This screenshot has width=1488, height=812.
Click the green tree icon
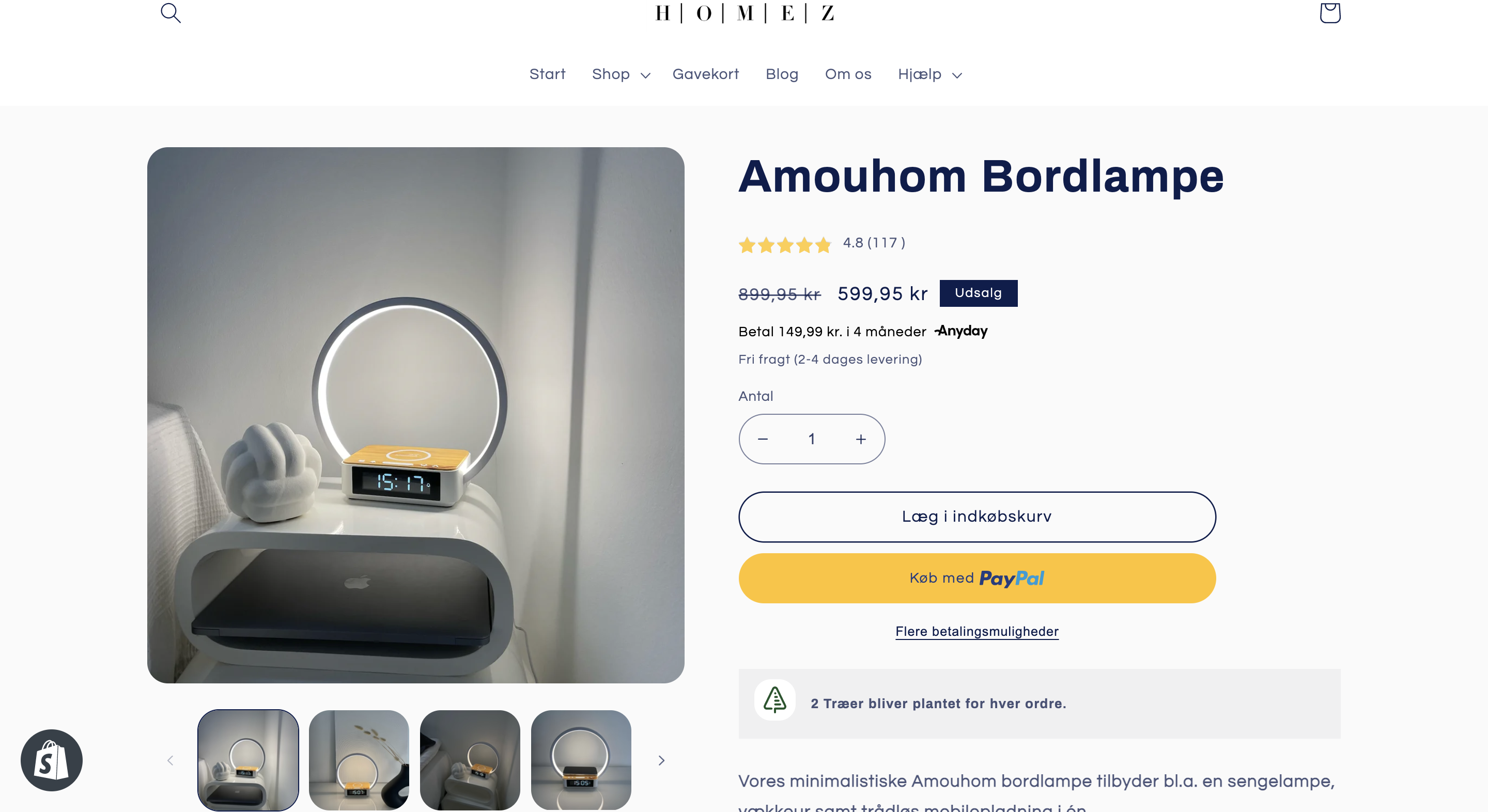pyautogui.click(x=774, y=700)
